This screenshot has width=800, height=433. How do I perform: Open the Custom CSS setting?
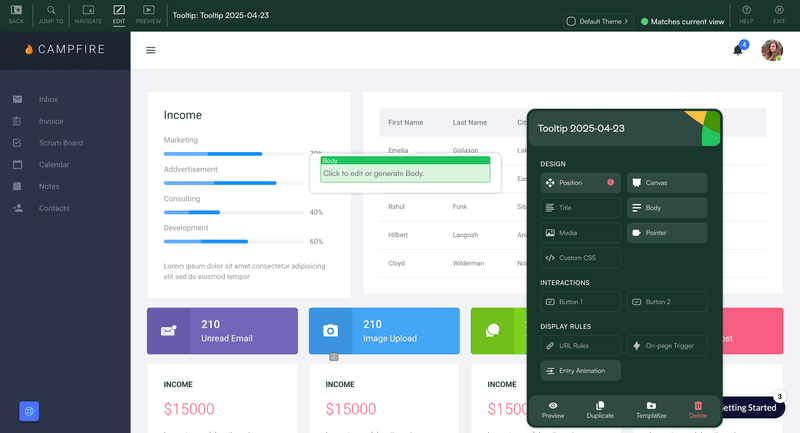click(x=580, y=258)
